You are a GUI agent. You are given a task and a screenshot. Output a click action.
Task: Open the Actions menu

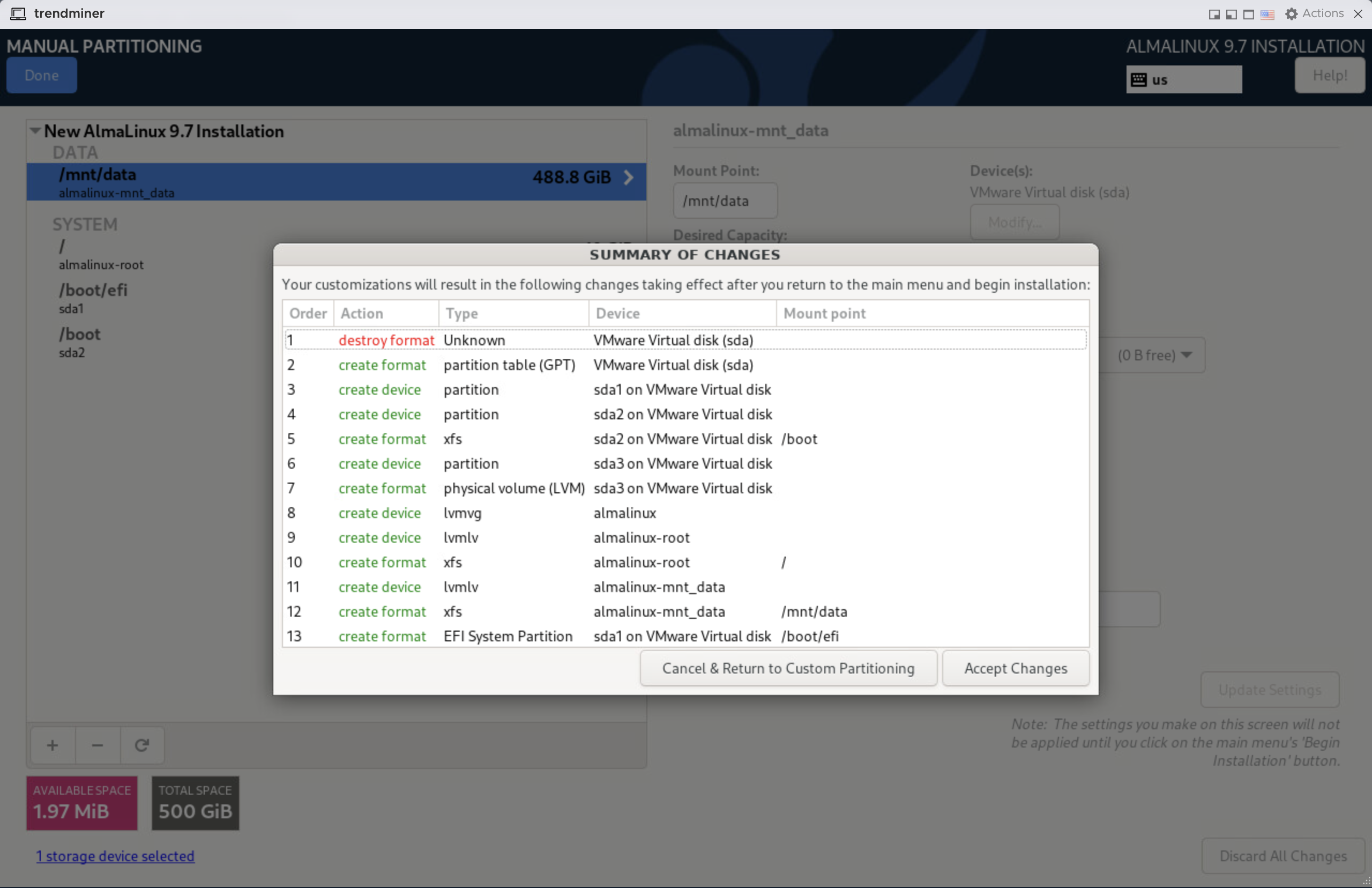tap(1323, 13)
